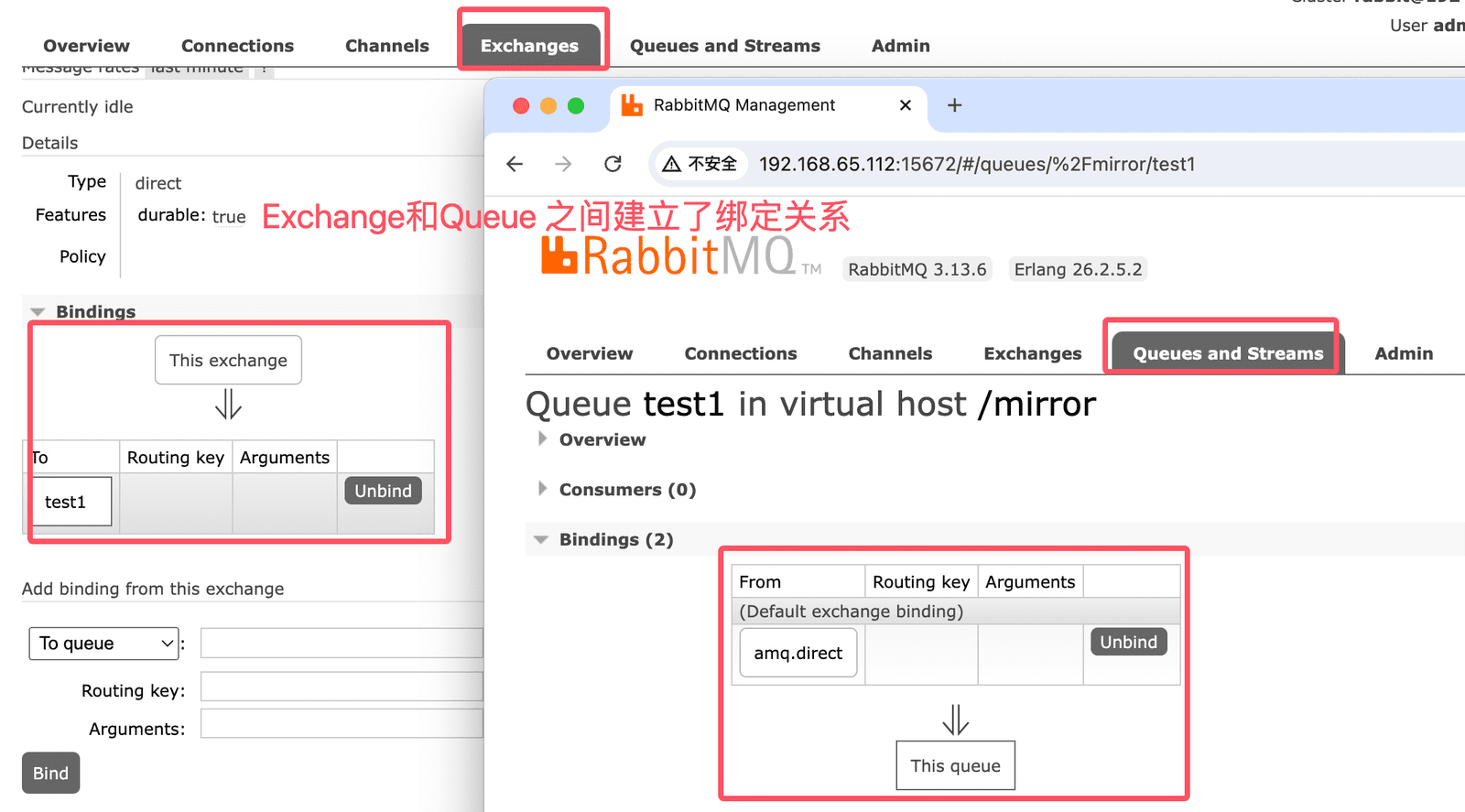Select Queues and Streams in front window
The width and height of the screenshot is (1465, 812).
(x=1228, y=353)
